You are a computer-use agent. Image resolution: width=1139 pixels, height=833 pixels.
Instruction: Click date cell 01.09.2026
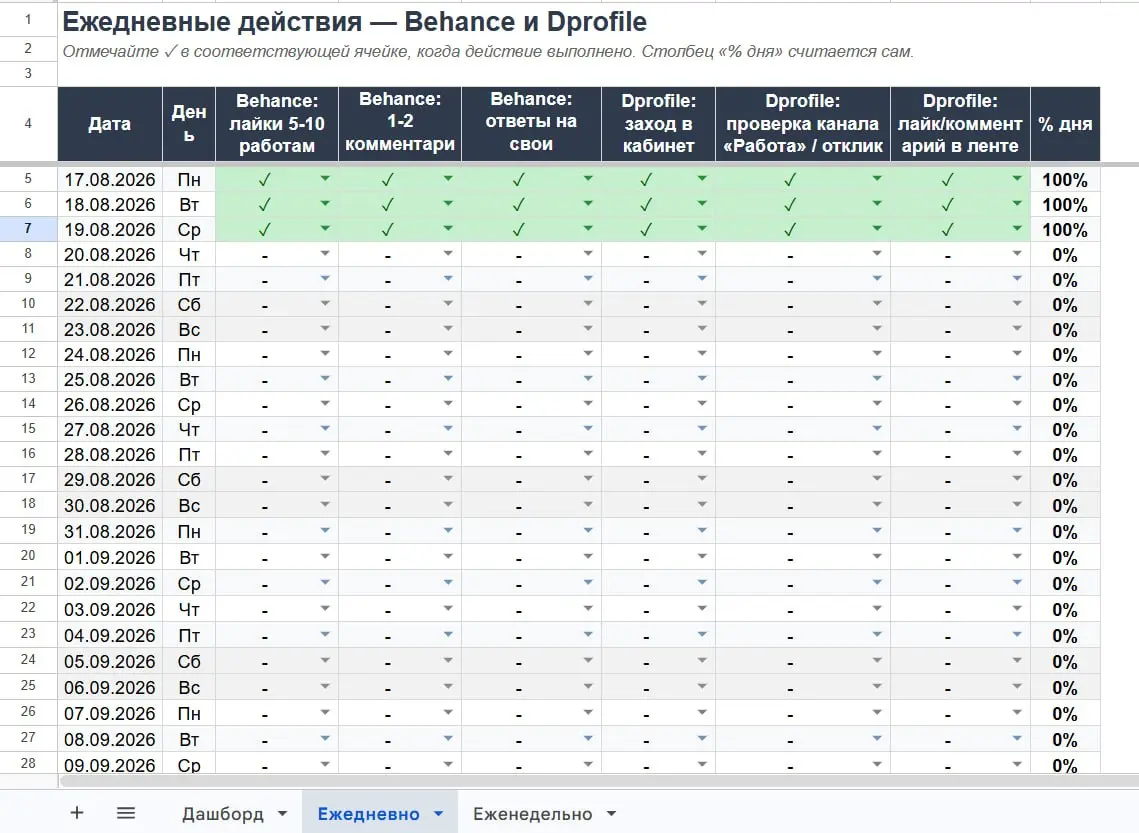(110, 557)
